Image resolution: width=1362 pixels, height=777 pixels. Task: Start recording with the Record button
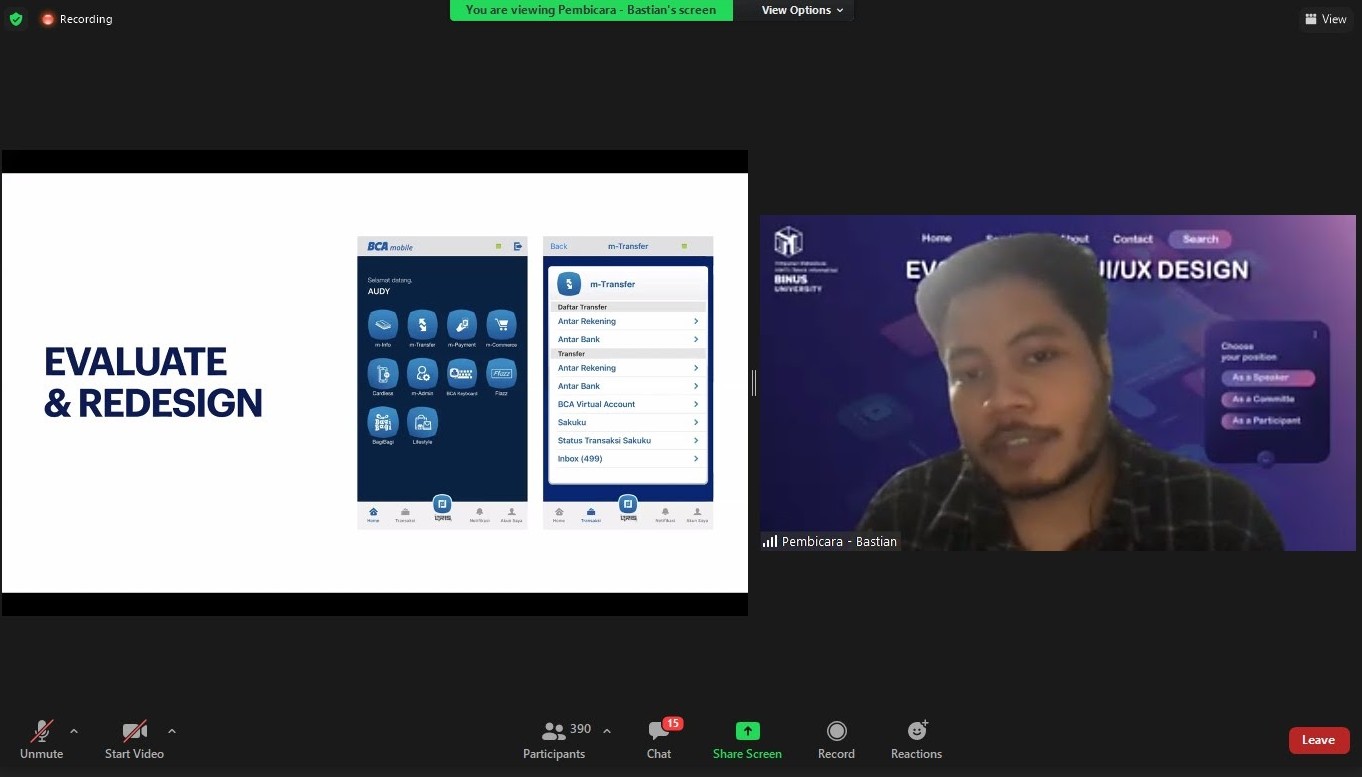click(x=836, y=740)
